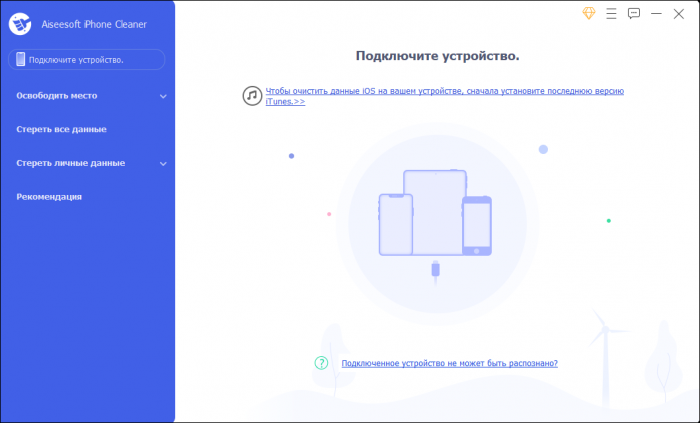Open the feedback chat bubble icon

tap(633, 14)
